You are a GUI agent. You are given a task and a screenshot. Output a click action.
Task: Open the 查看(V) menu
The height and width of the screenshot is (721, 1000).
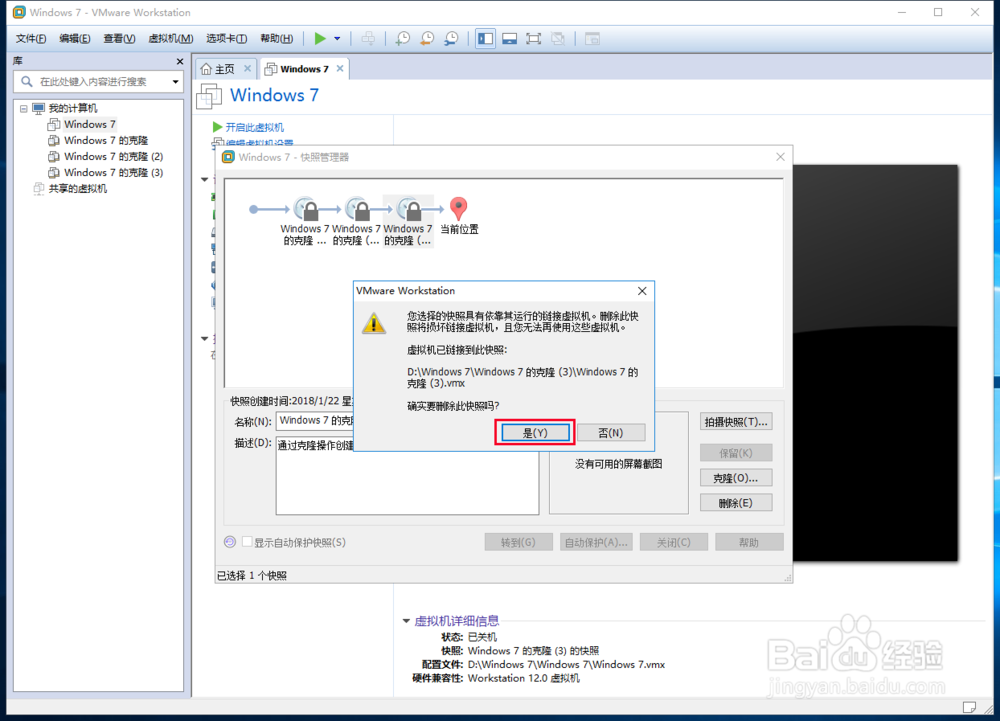coord(119,39)
